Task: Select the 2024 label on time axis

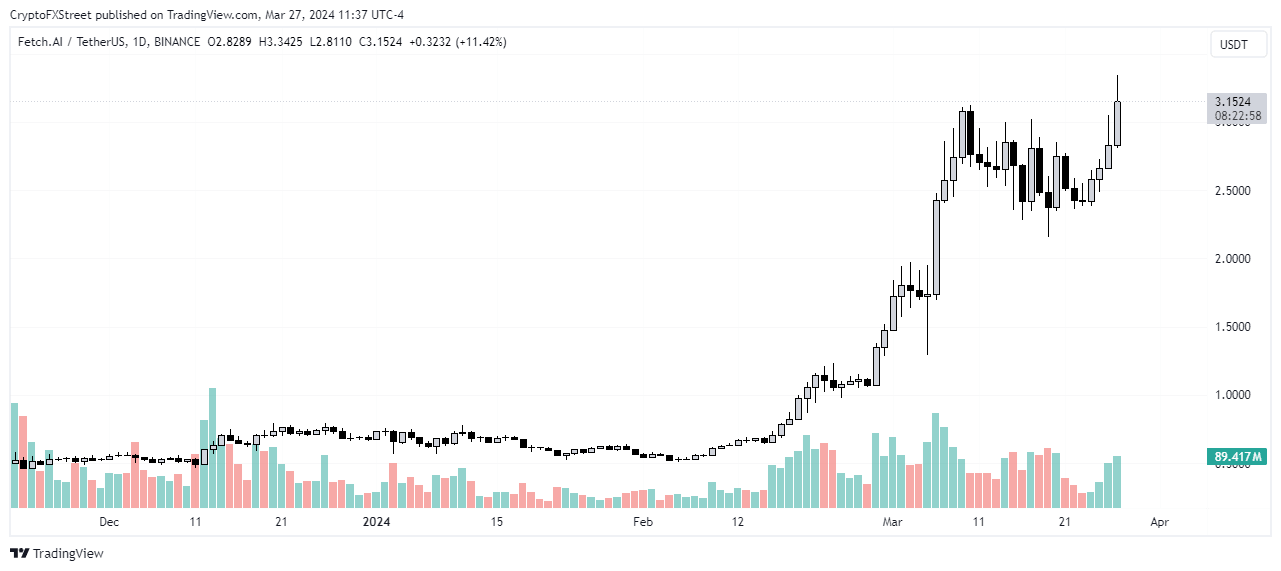Action: [x=376, y=522]
